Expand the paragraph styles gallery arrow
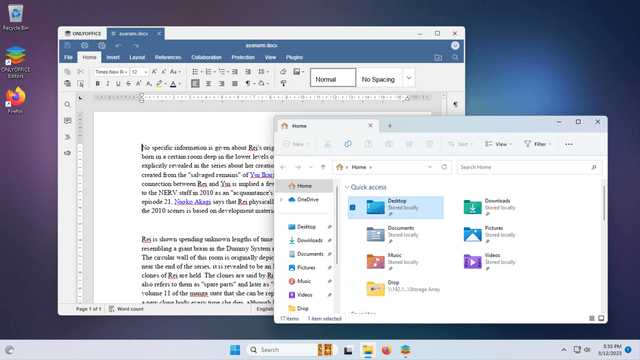 [409, 78]
